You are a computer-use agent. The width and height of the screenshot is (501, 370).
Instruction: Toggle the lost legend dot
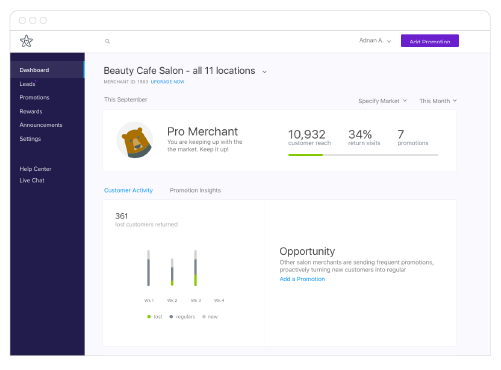point(149,317)
